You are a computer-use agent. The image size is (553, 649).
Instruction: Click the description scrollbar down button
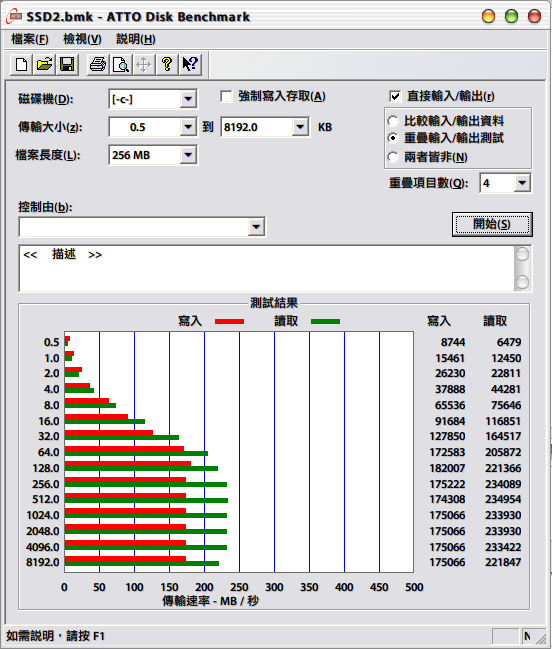coord(522,282)
